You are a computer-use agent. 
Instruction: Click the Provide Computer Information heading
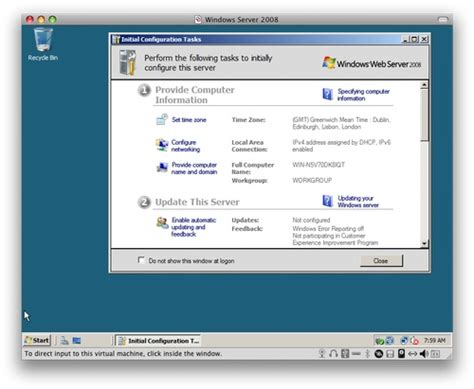coord(195,95)
